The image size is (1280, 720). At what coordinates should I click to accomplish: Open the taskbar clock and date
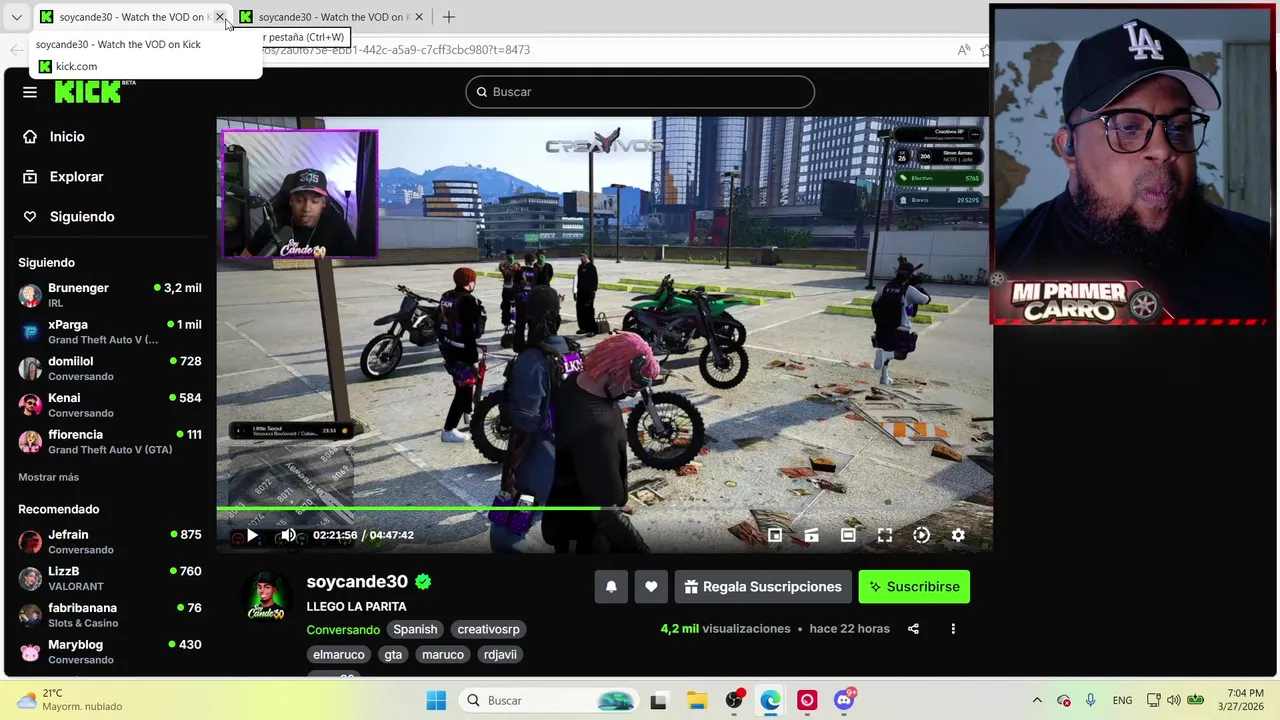click(1238, 700)
